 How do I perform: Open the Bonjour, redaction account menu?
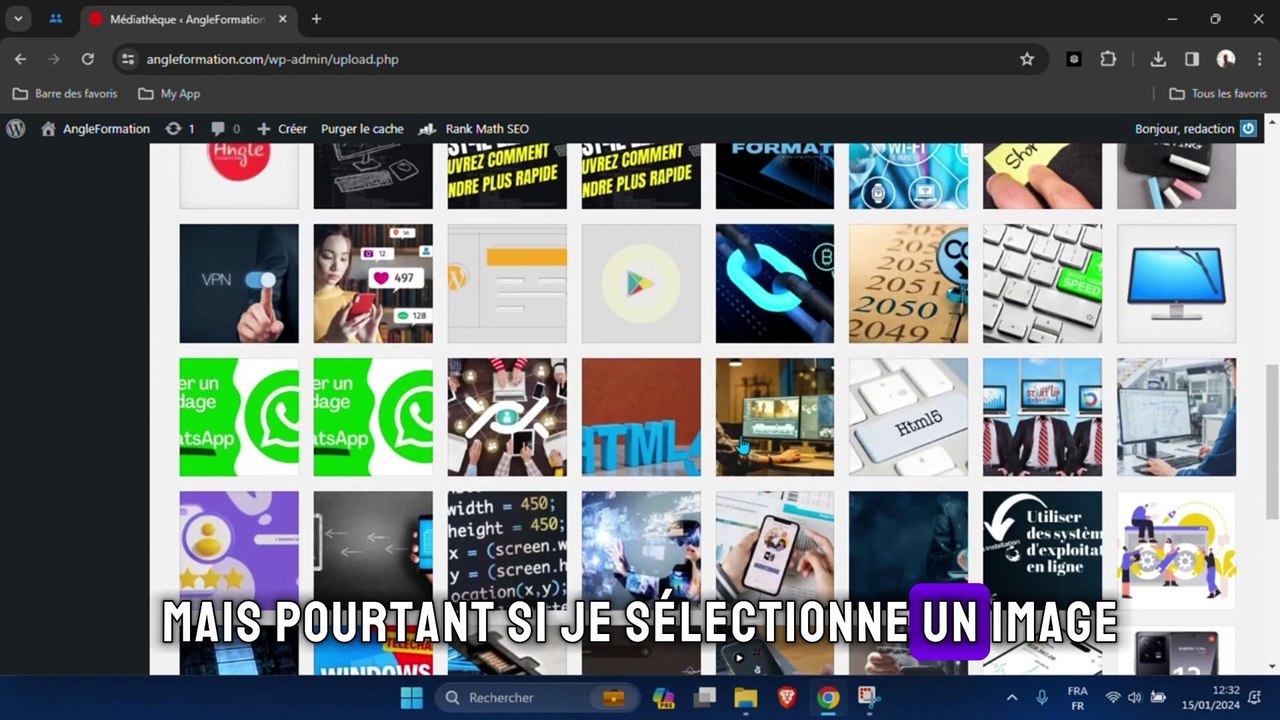pos(1196,128)
